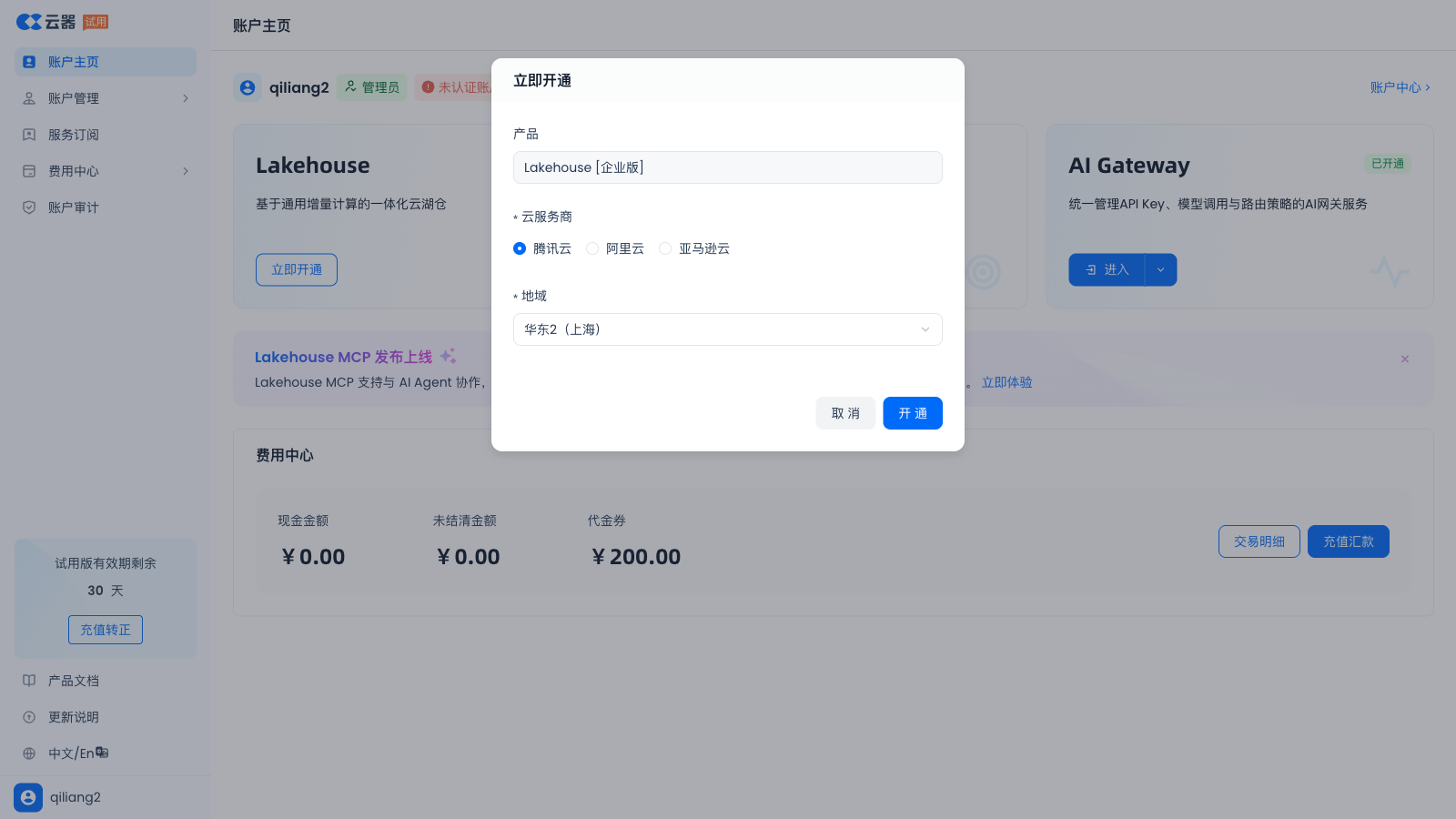Click the 服务订阅 sidebar icon

(29, 135)
